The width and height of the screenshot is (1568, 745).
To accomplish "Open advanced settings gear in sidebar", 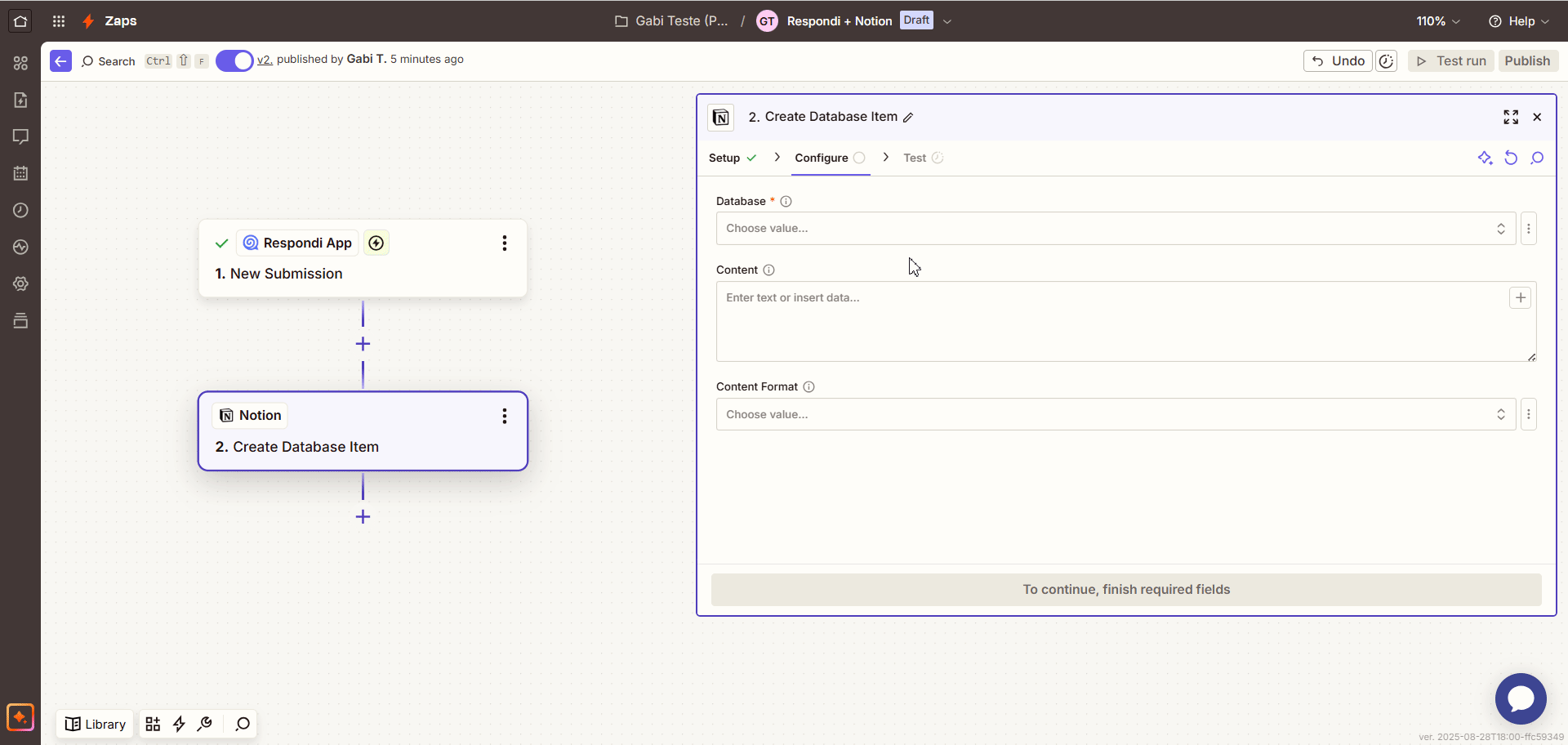I will (20, 283).
